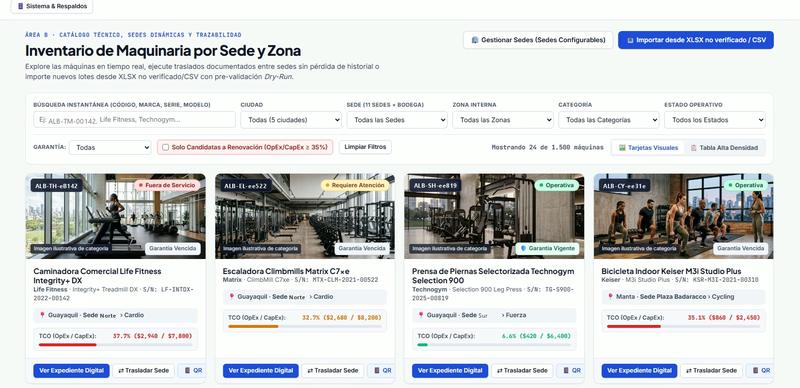Image resolution: width=800 pixels, height=388 pixels.
Task: Open QR code for Keiser M3i bike
Action: point(760,371)
